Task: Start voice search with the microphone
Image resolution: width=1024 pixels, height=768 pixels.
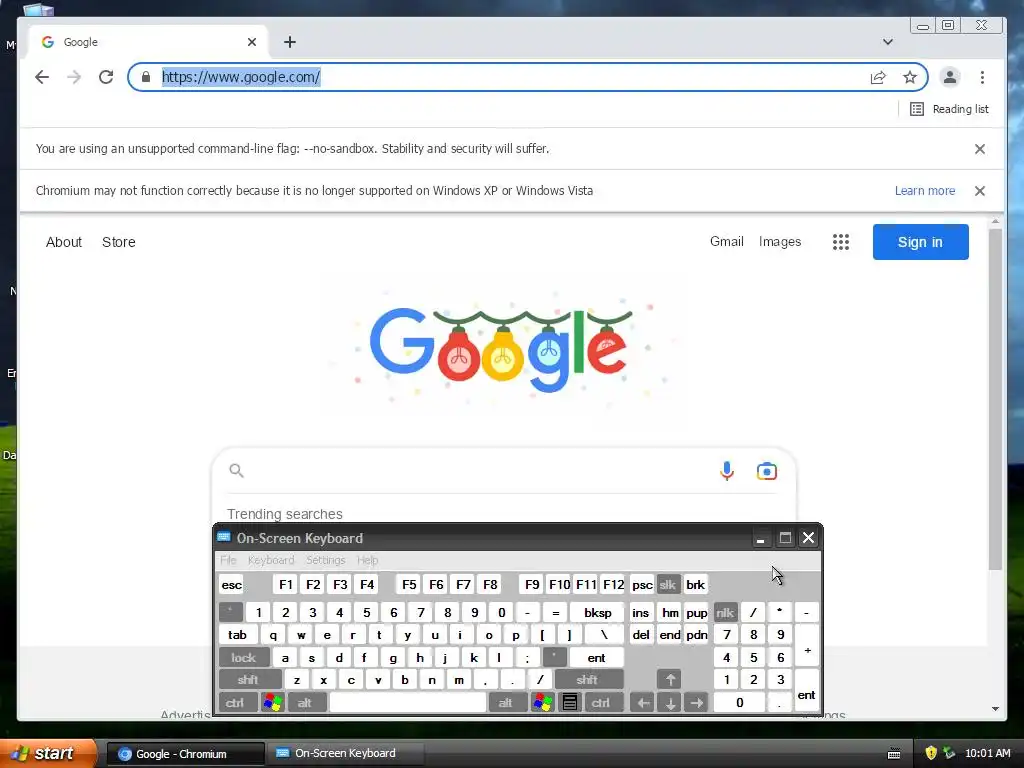Action: click(727, 471)
